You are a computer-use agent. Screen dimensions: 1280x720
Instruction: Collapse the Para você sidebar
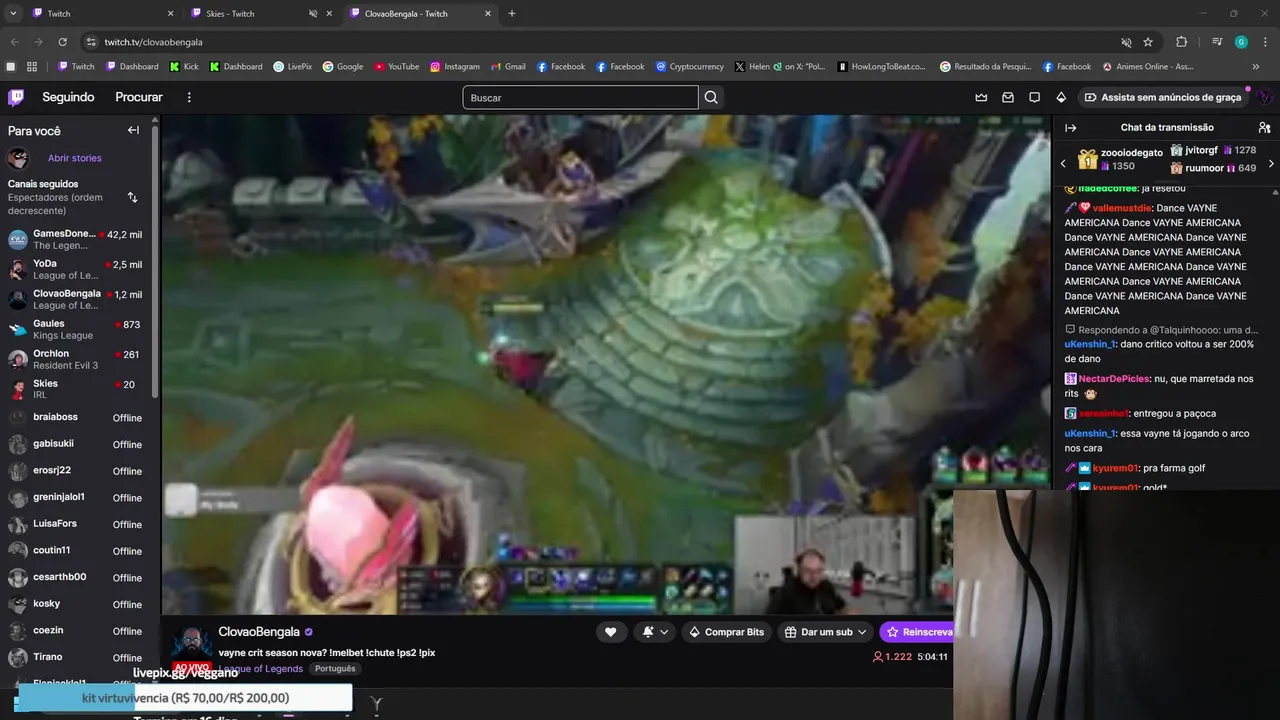133,130
